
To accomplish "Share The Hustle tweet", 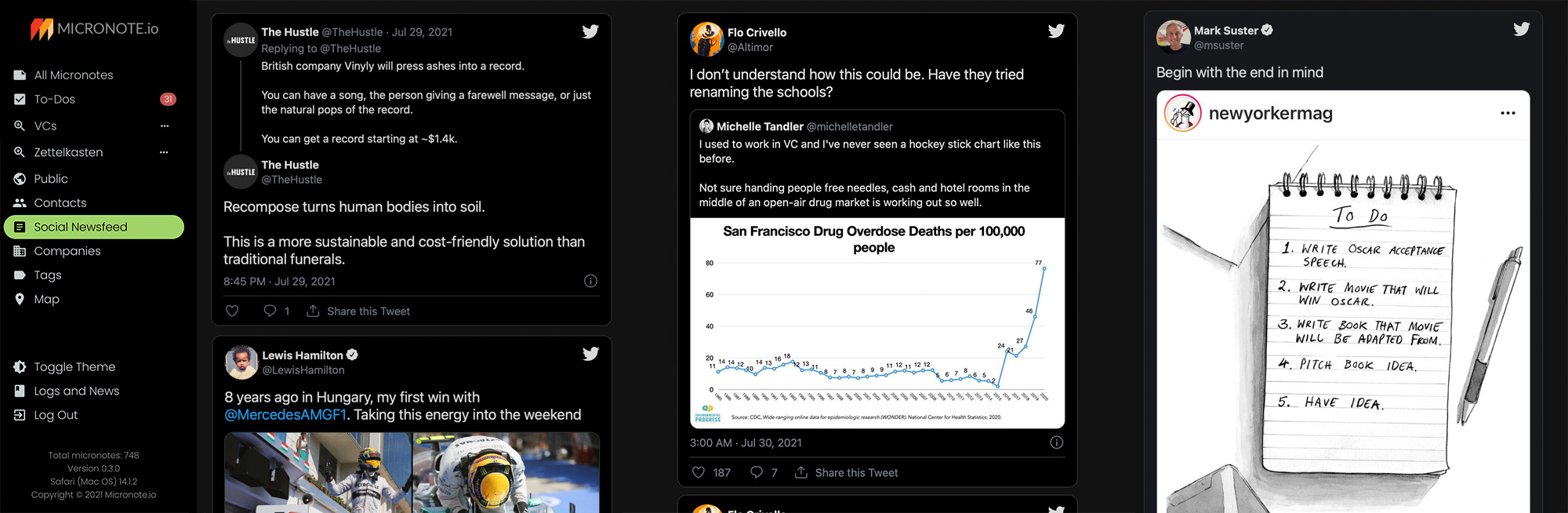I will (x=358, y=311).
